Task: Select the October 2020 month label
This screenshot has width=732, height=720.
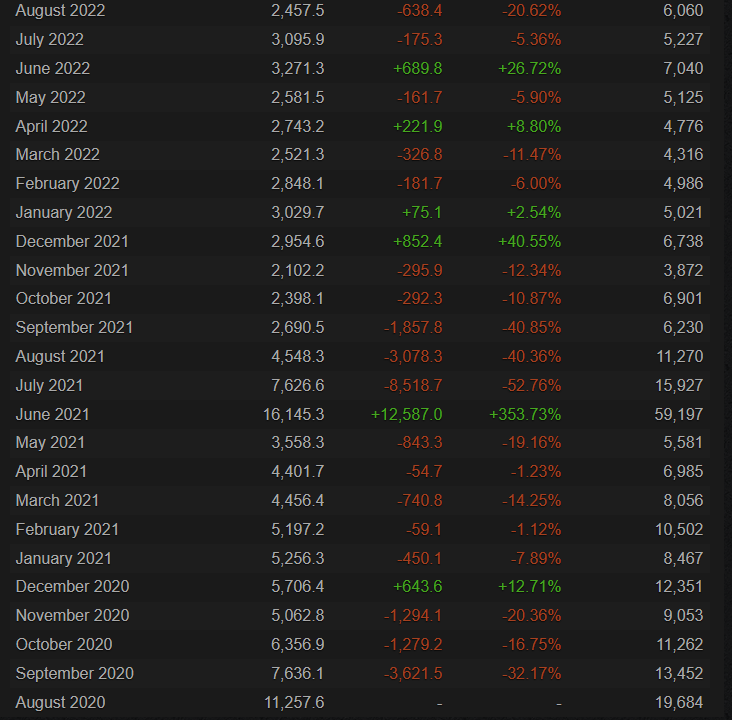Action: coord(64,644)
